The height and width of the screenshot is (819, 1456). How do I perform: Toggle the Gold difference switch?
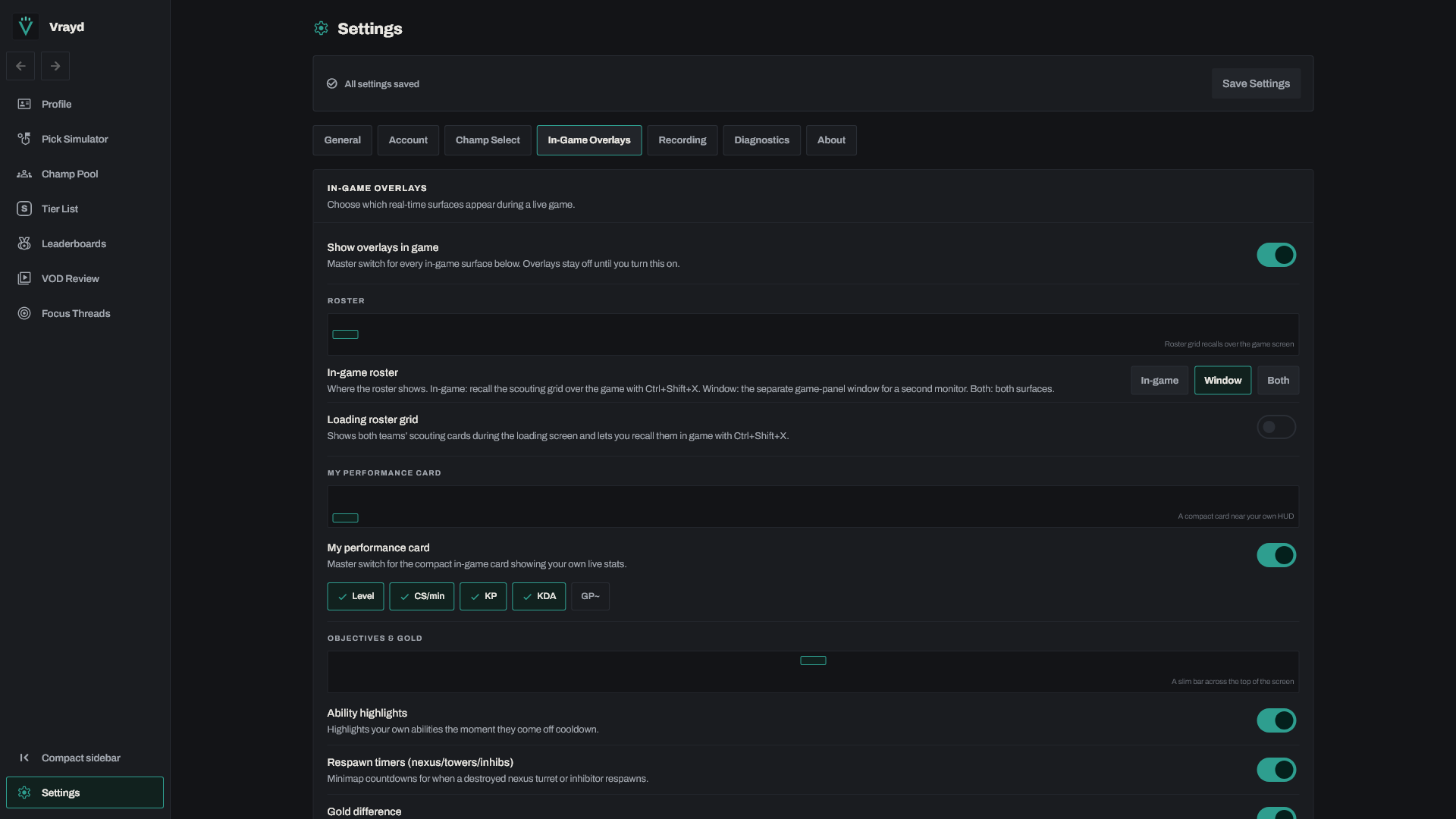coord(1276,813)
